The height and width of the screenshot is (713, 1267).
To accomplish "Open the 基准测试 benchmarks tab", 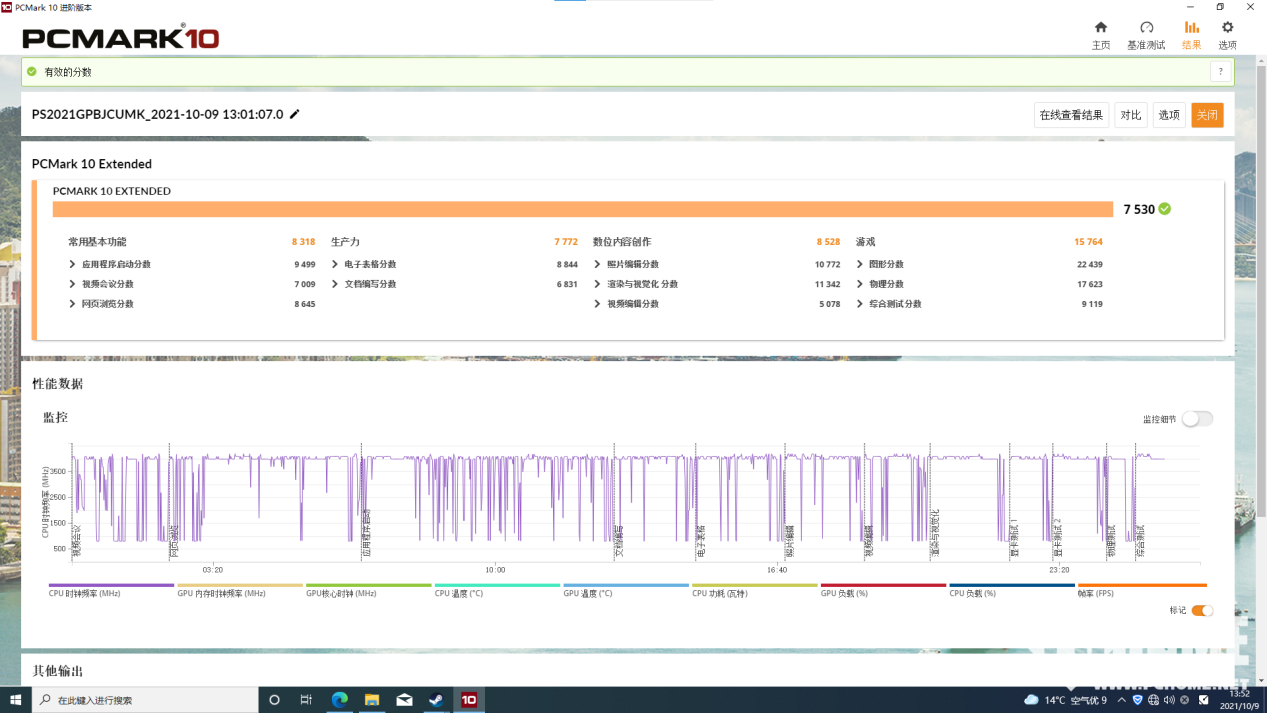I will coord(1146,35).
